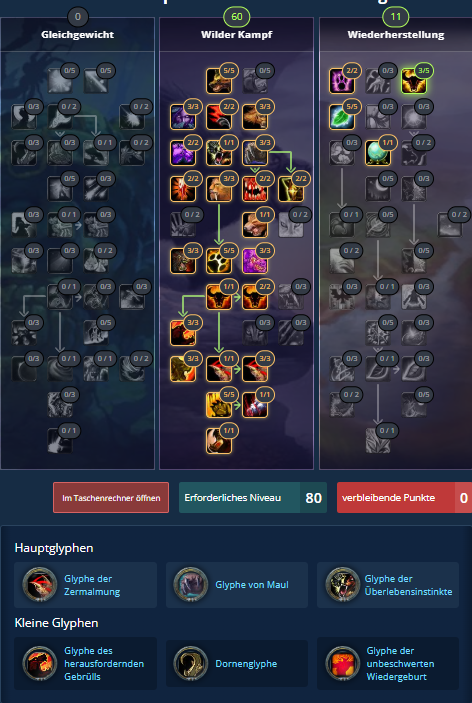
Task: Click the teal orb 1/1 talent icon
Action: point(378,153)
